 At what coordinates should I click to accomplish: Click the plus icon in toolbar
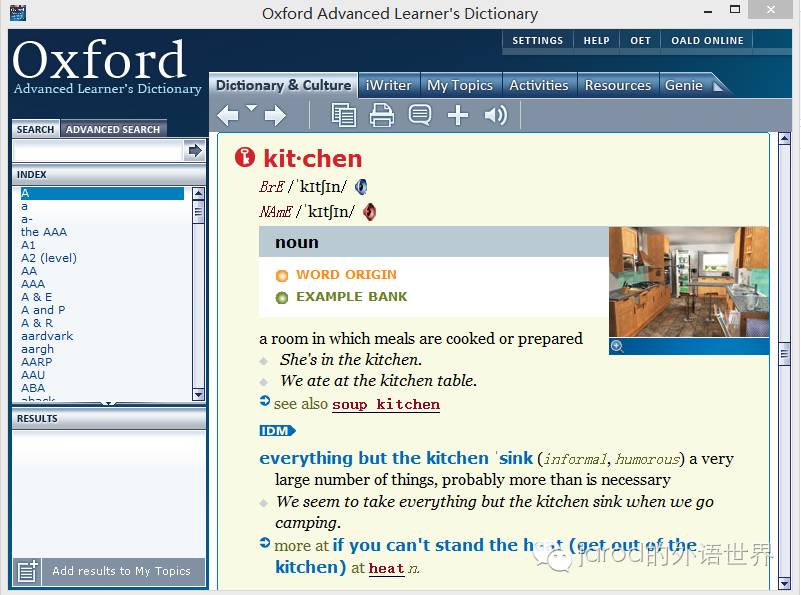[458, 115]
